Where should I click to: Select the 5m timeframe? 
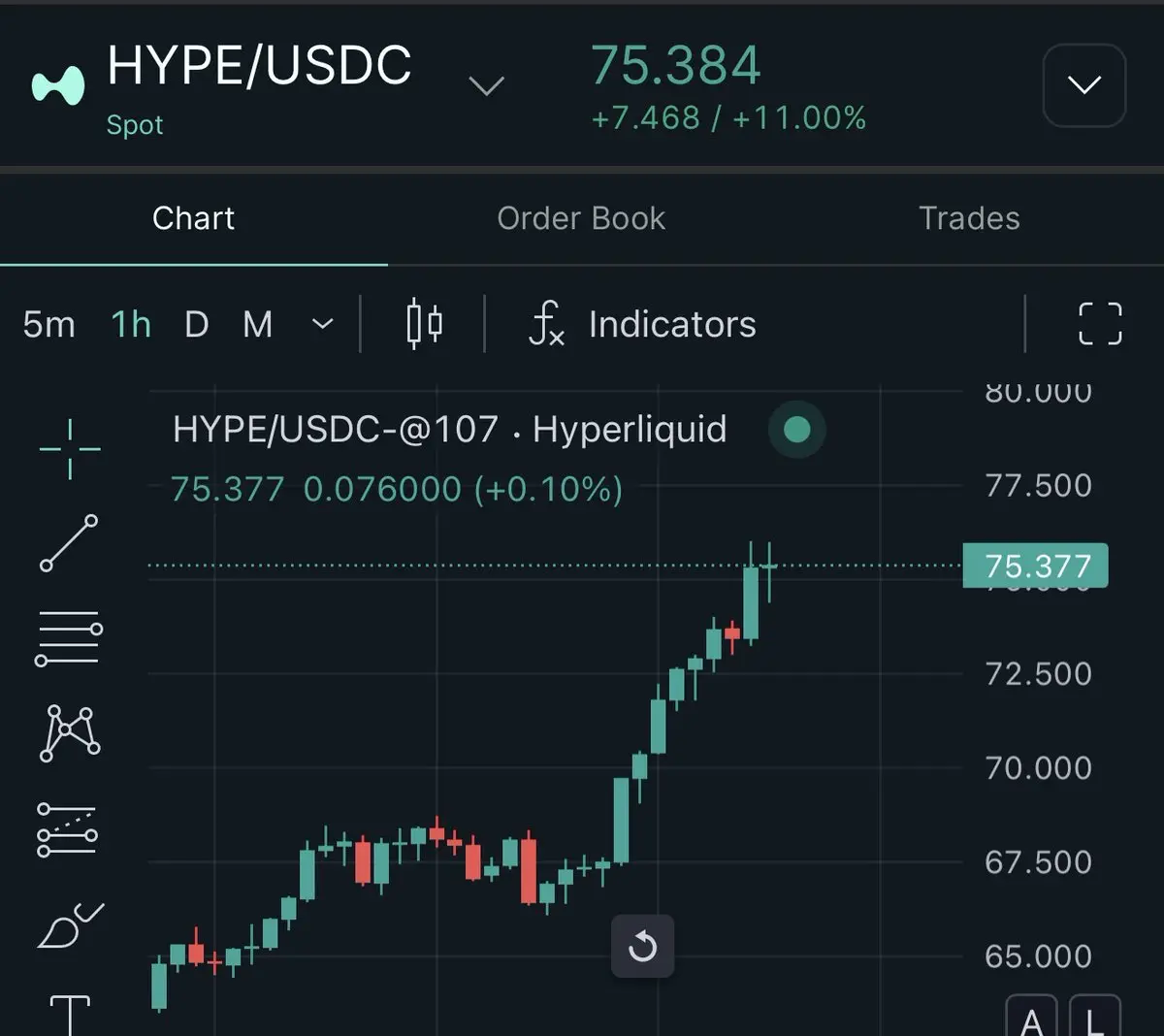pyautogui.click(x=48, y=324)
